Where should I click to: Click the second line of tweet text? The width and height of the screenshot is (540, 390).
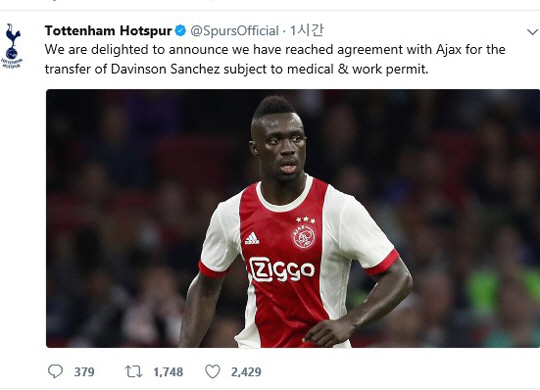tap(237, 69)
